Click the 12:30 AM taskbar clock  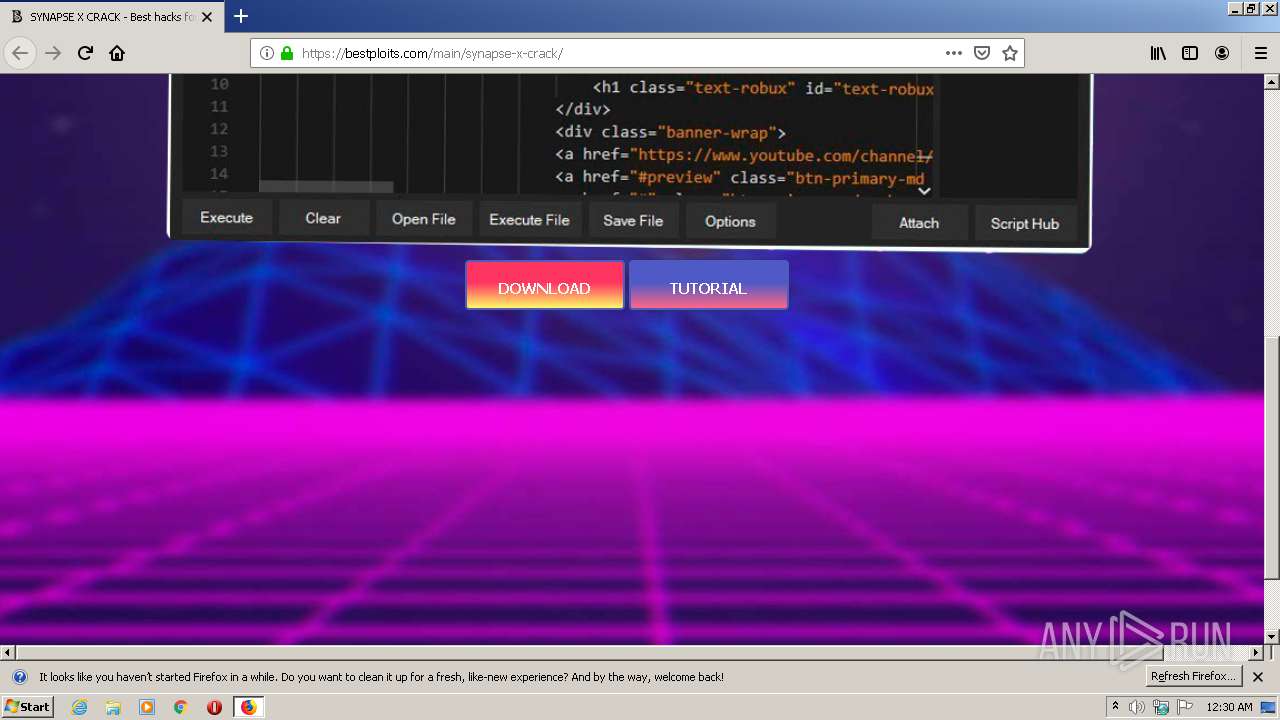tap(1229, 707)
